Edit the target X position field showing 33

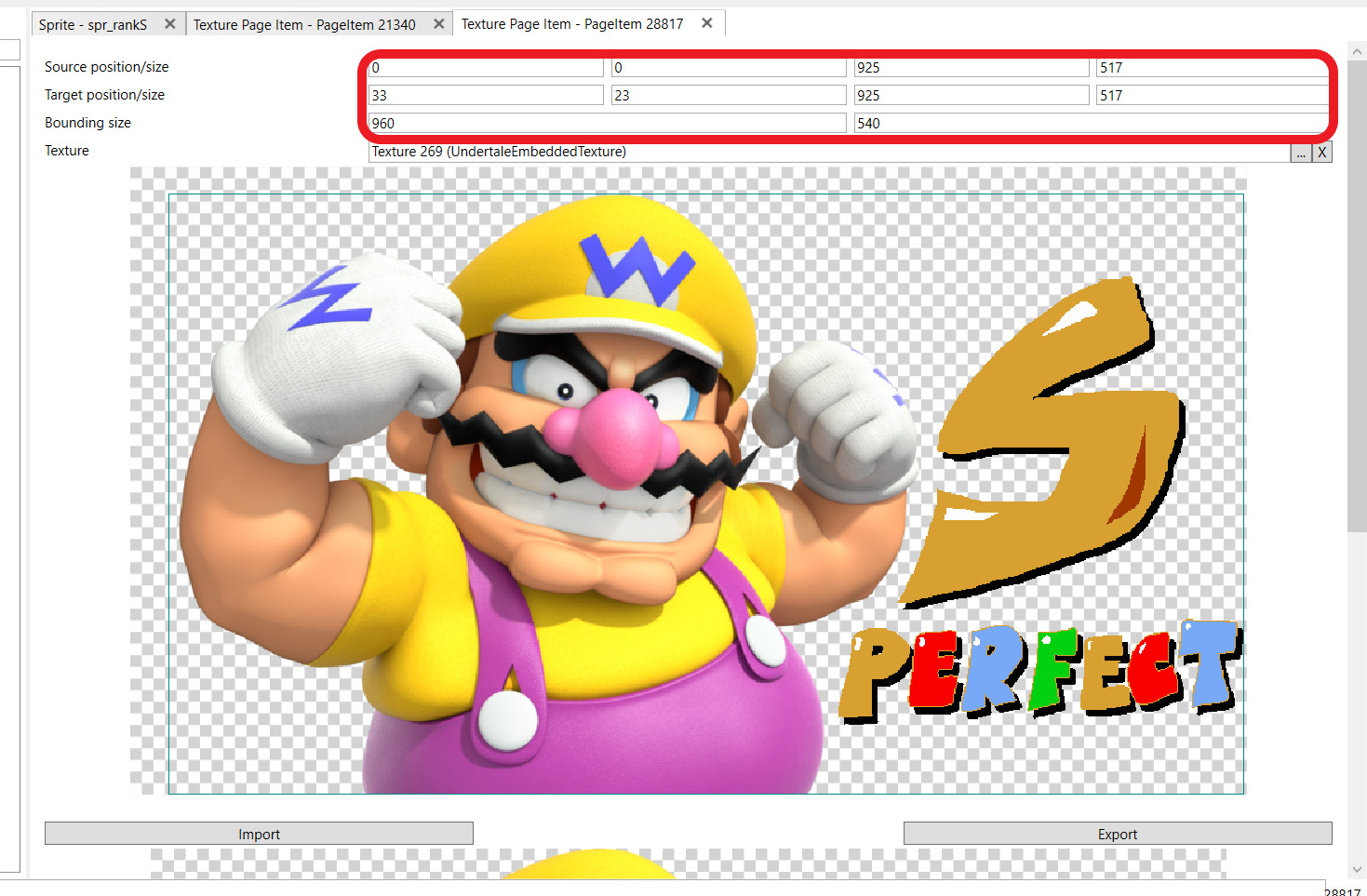click(485, 94)
